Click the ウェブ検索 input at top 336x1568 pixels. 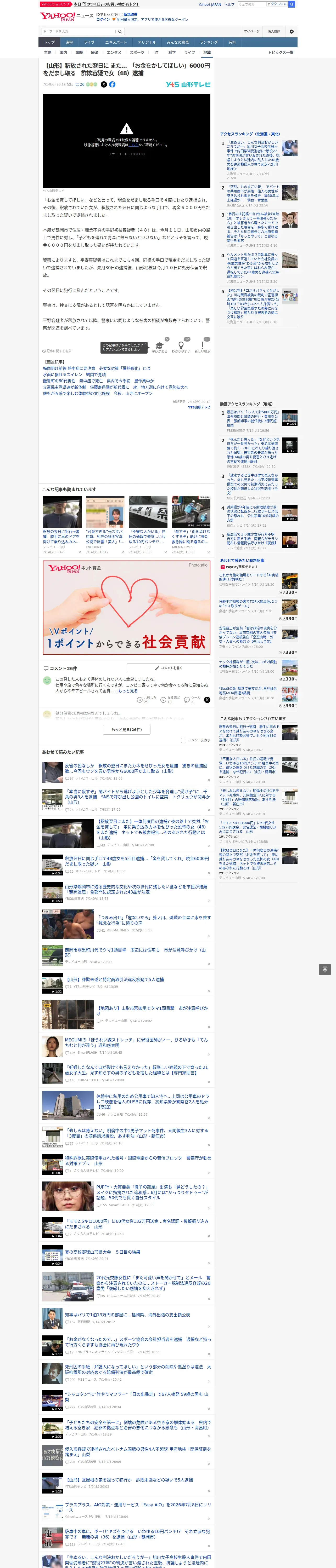[253, 4]
